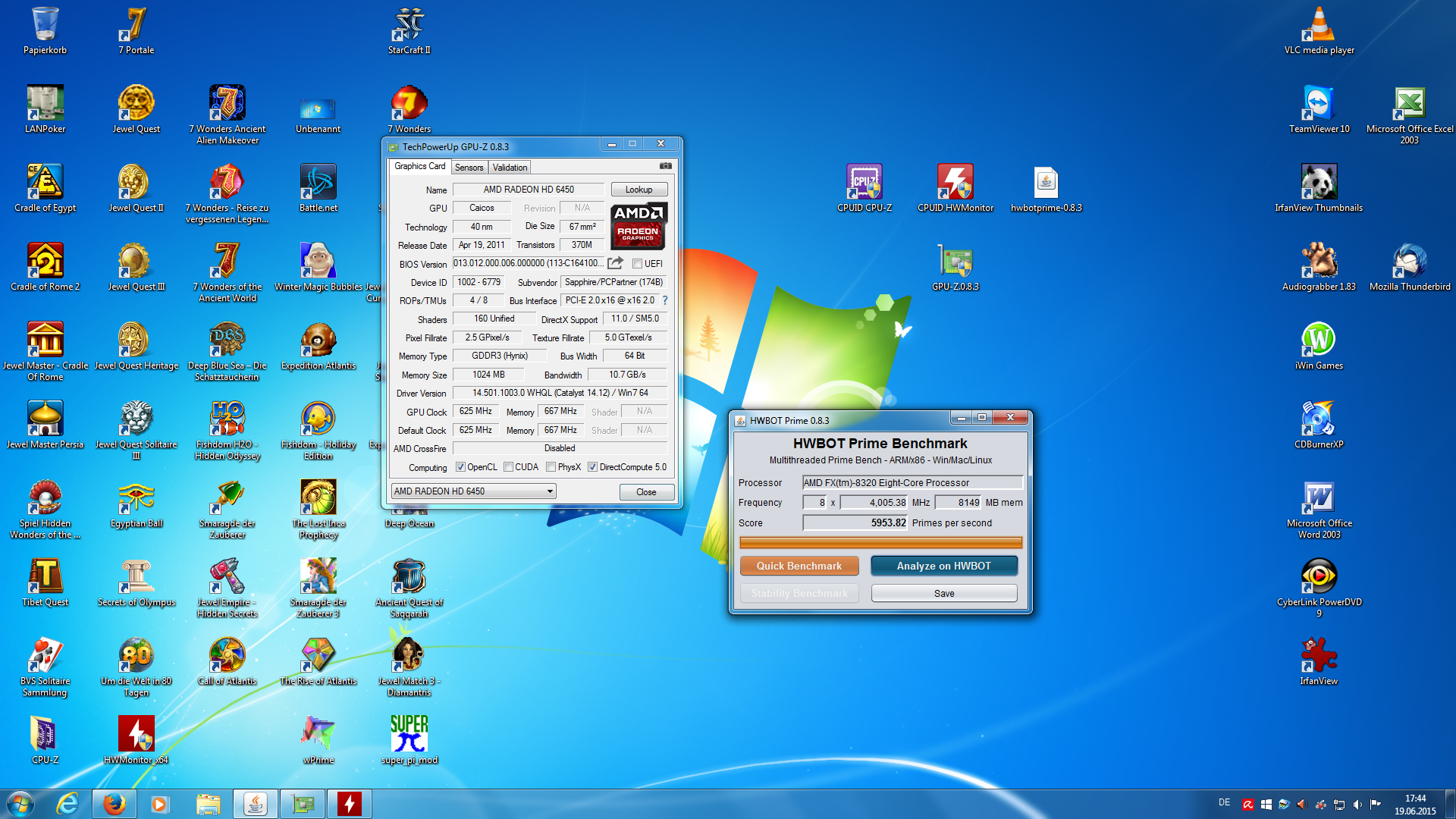Click Subvendor value Sapphire/PCPartner
Screen dimensions: 1456x819
coord(614,282)
